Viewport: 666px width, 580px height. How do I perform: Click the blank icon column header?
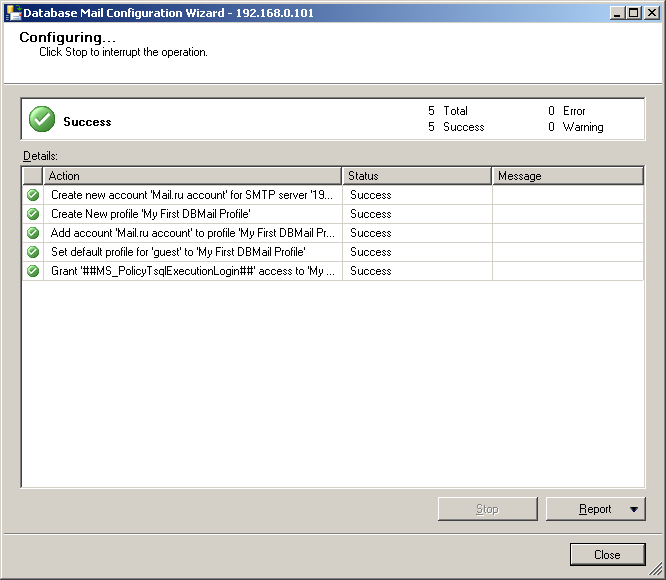coord(32,176)
